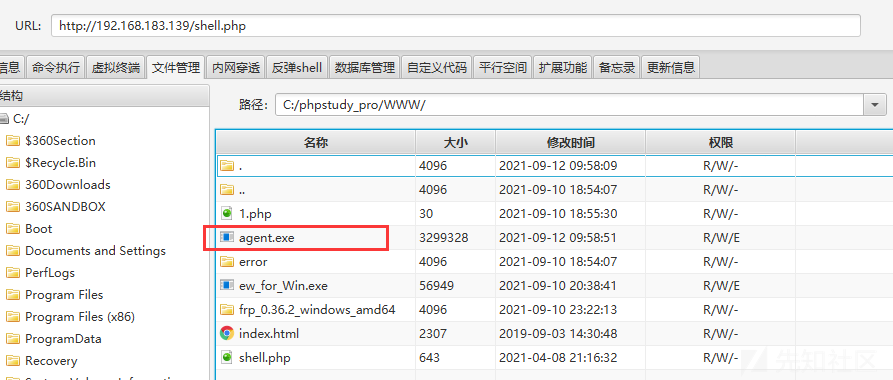Image resolution: width=893 pixels, height=380 pixels.
Task: Click the size cell 3299328
Action: click(x=444, y=238)
